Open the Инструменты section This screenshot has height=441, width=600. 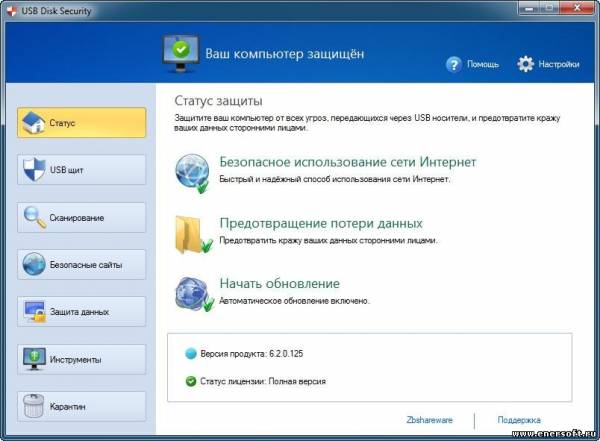tap(82, 359)
